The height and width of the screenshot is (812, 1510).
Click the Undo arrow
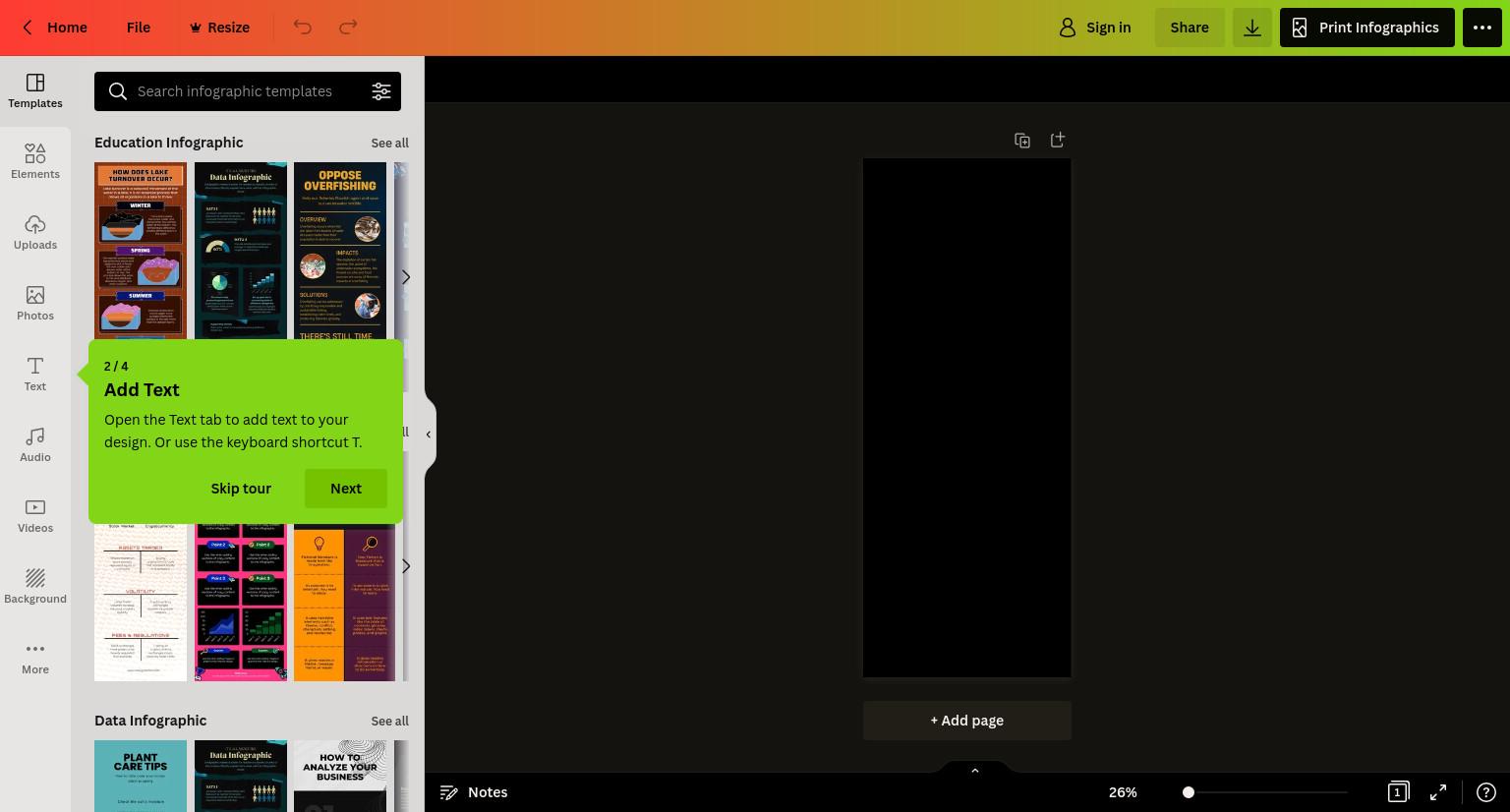click(303, 28)
